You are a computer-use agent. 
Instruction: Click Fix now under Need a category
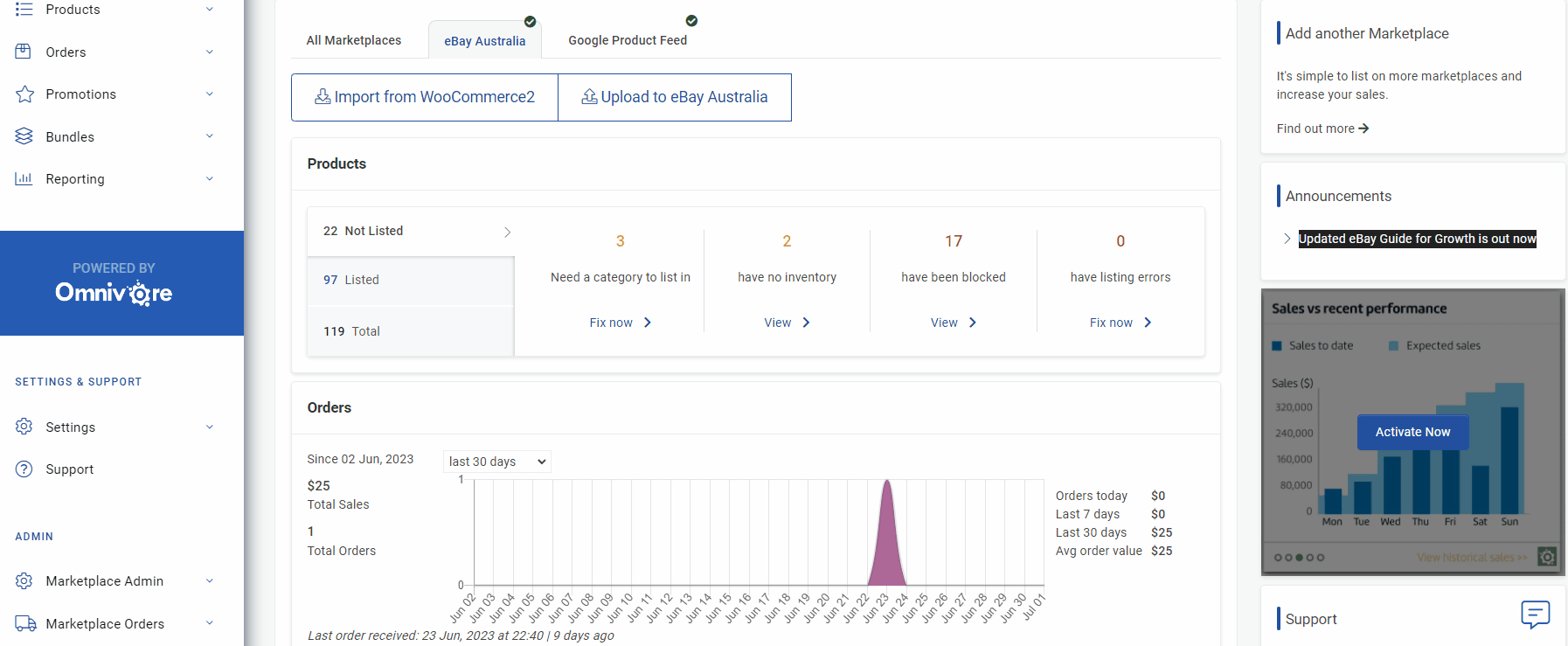[621, 323]
